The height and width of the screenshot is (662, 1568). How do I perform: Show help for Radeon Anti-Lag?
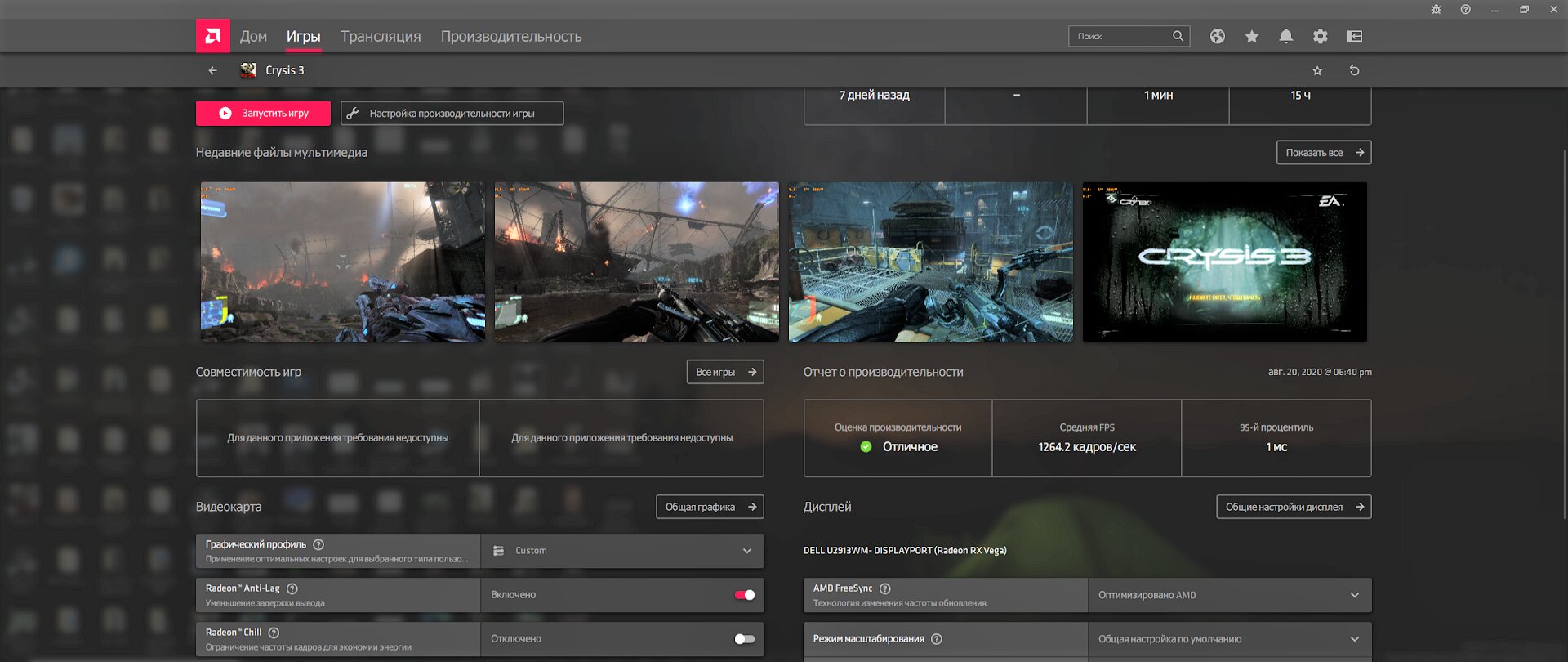292,588
